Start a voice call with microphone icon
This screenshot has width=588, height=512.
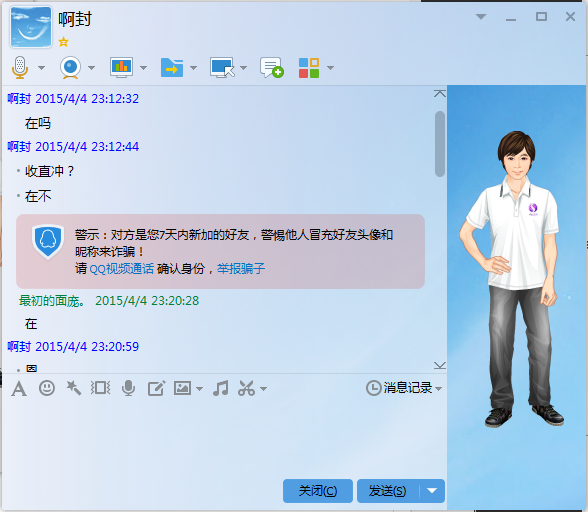coord(20,68)
